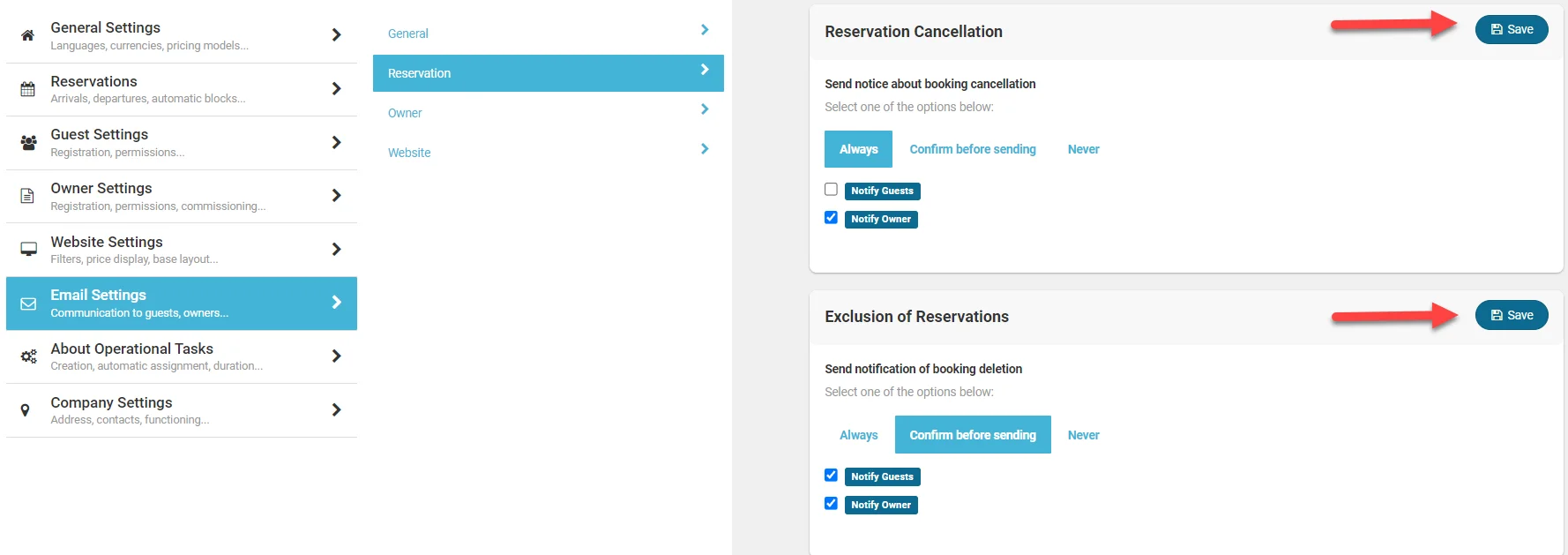Screen dimensions: 1568x555
Task: Enable Notify Guests for Reservation Cancellation
Action: 831,190
